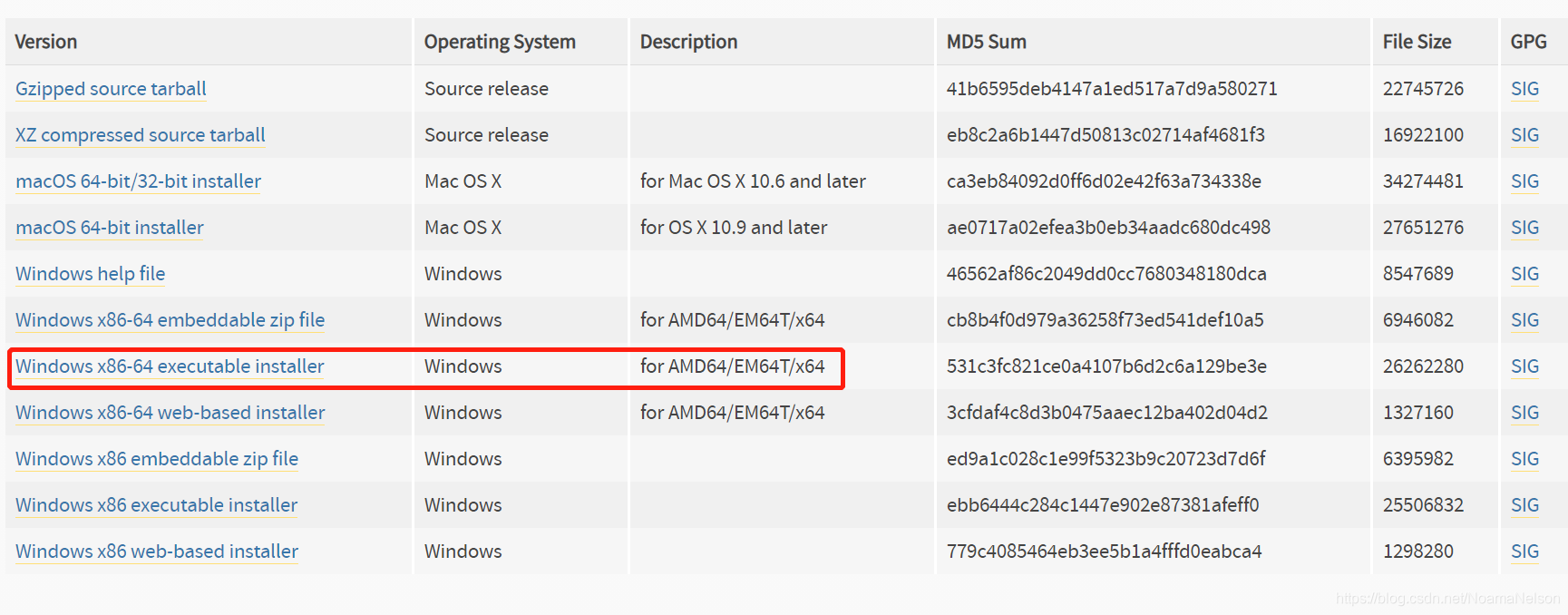Screen dimensions: 1568x615
Task: Open SIG link for x86-64 web-based installer
Action: (x=1525, y=413)
